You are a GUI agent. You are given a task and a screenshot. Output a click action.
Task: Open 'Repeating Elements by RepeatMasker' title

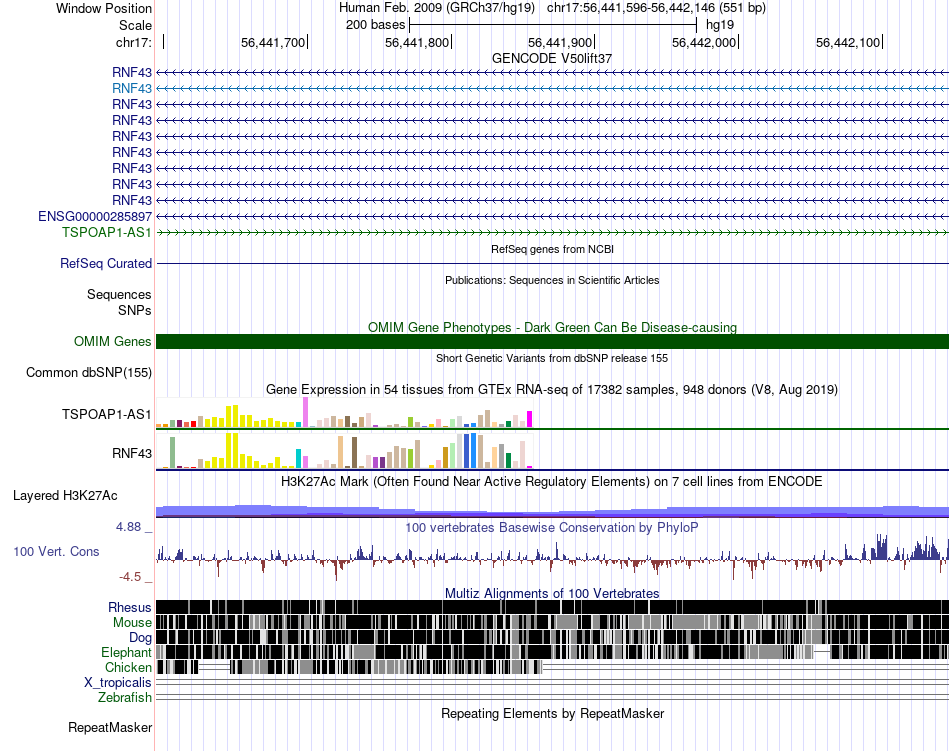[x=552, y=713]
